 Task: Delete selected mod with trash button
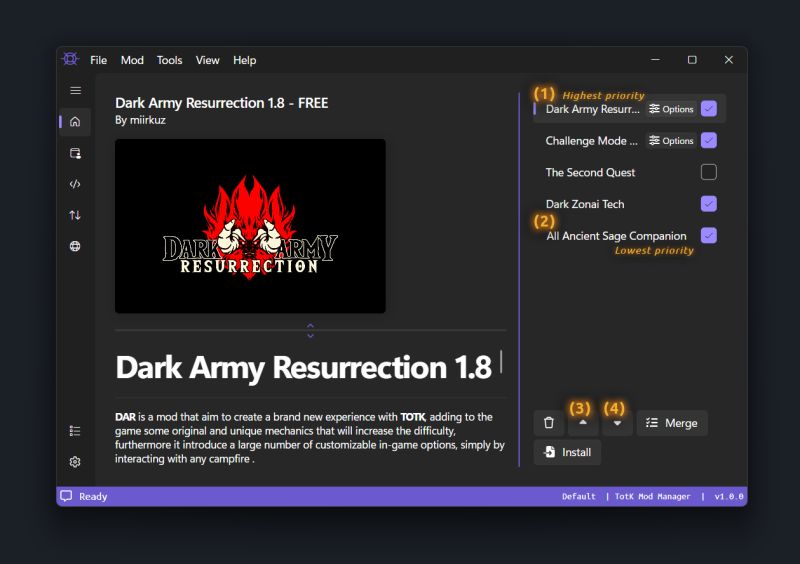[549, 423]
